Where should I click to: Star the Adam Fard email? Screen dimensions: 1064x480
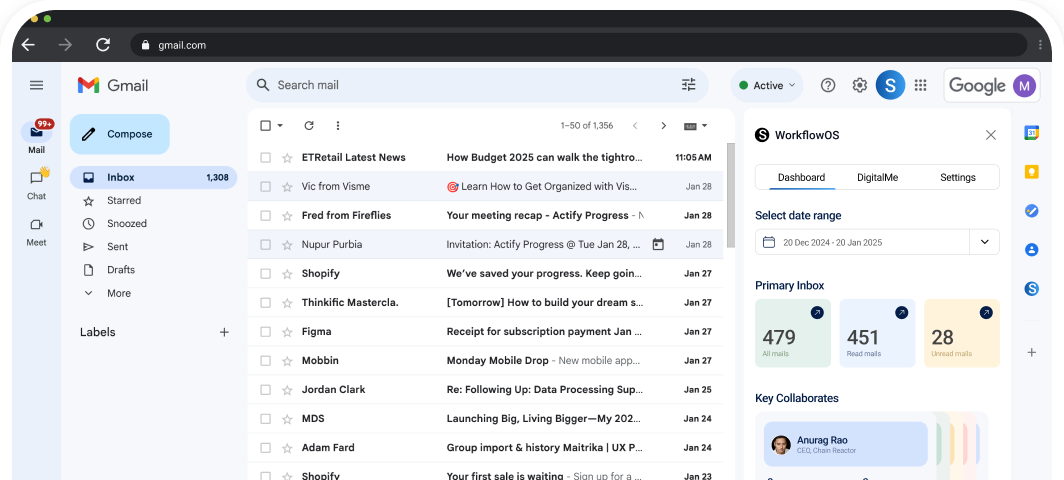pos(287,448)
